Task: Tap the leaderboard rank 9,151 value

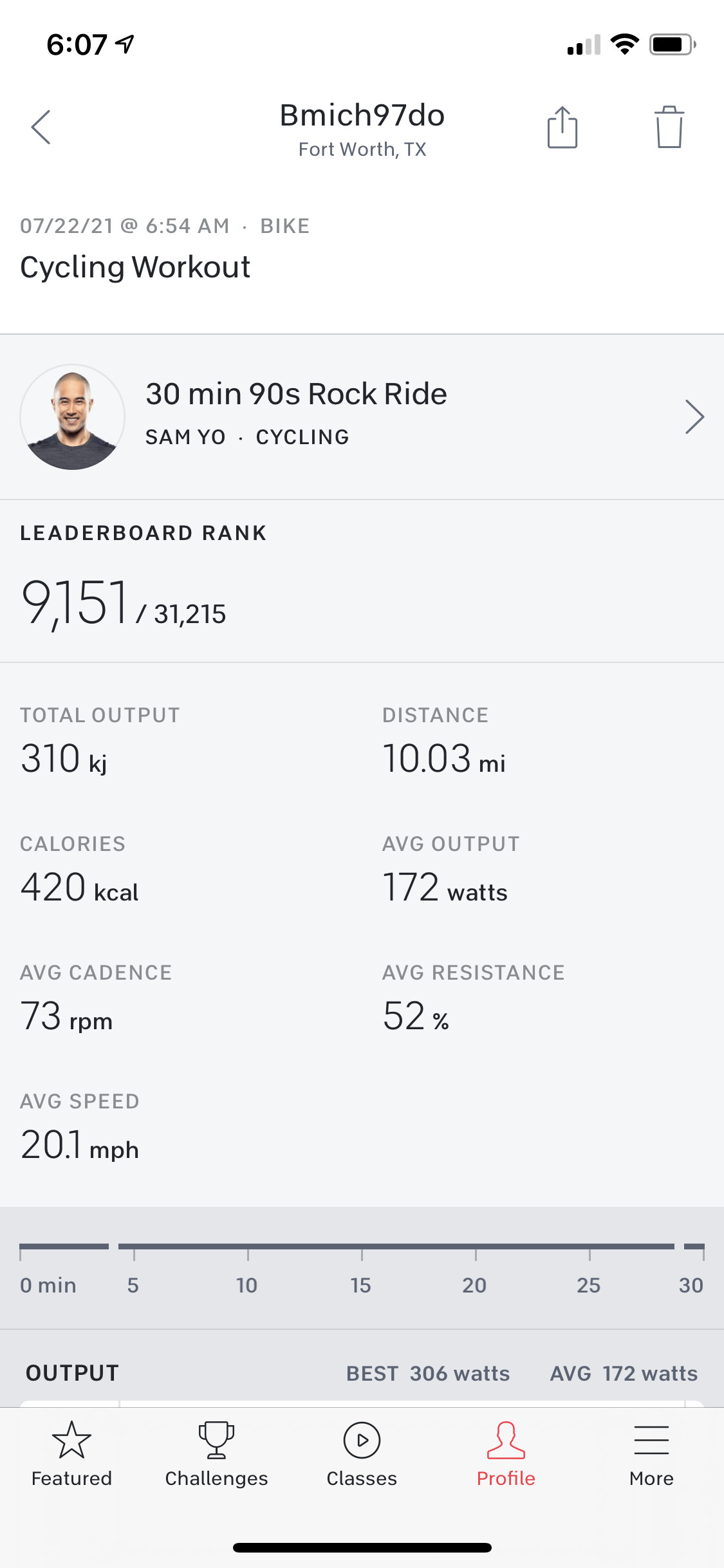Action: [x=76, y=603]
